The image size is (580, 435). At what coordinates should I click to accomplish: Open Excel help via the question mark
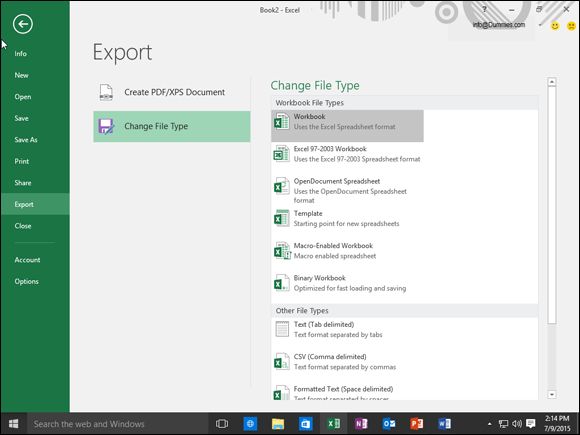tap(485, 10)
